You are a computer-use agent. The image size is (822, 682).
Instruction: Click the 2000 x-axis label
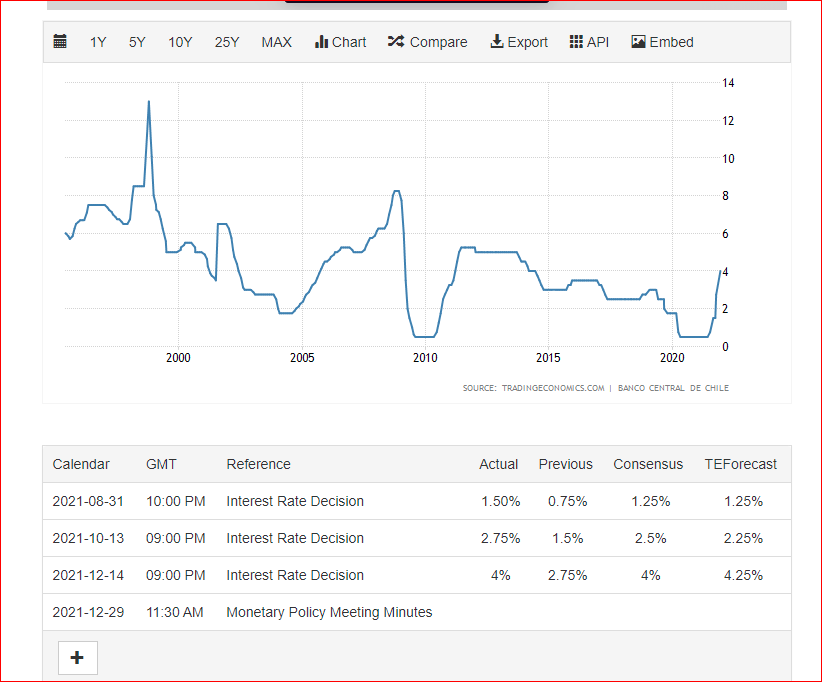click(178, 358)
